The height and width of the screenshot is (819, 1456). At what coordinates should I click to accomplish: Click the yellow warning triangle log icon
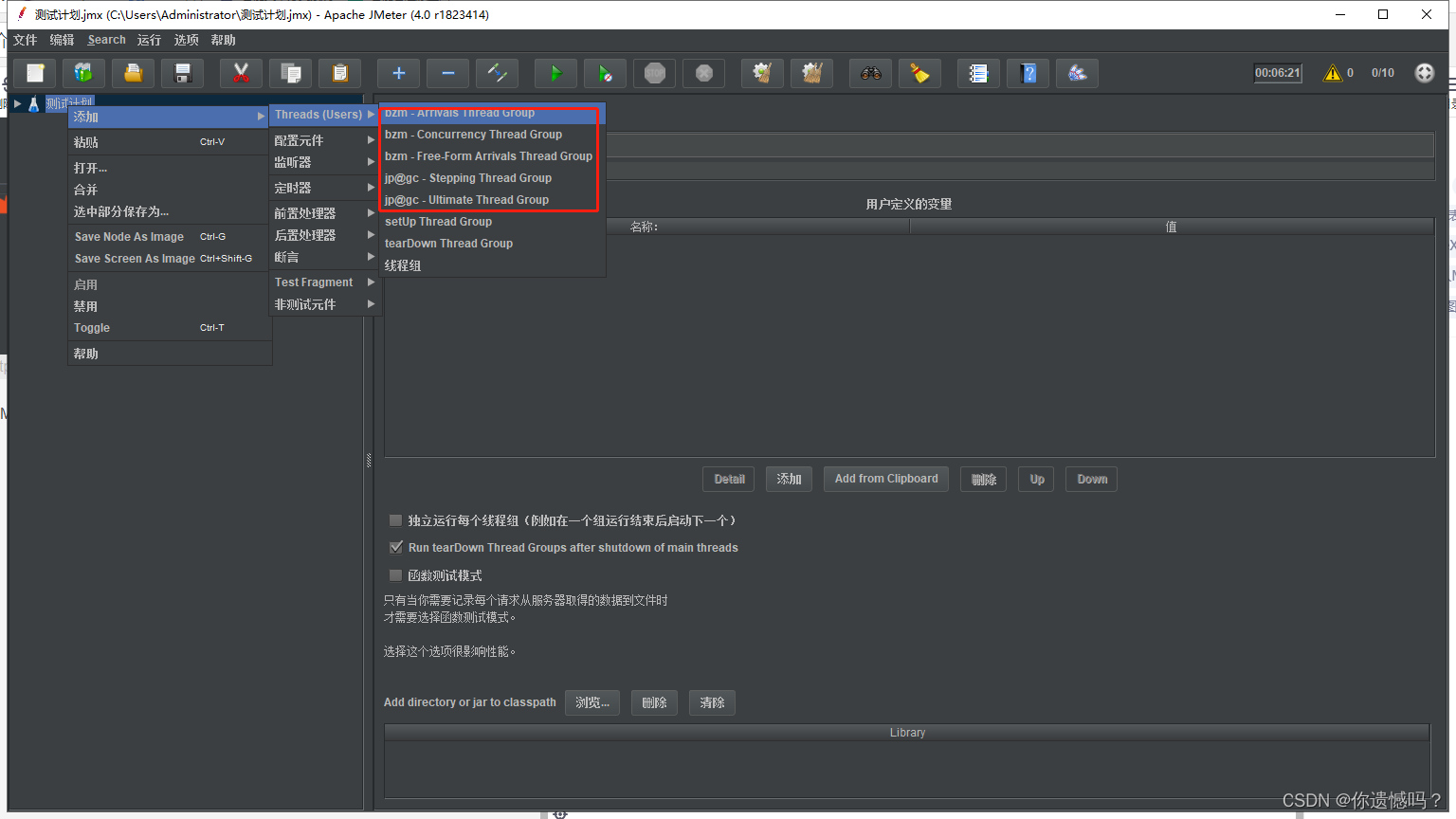click(x=1333, y=73)
